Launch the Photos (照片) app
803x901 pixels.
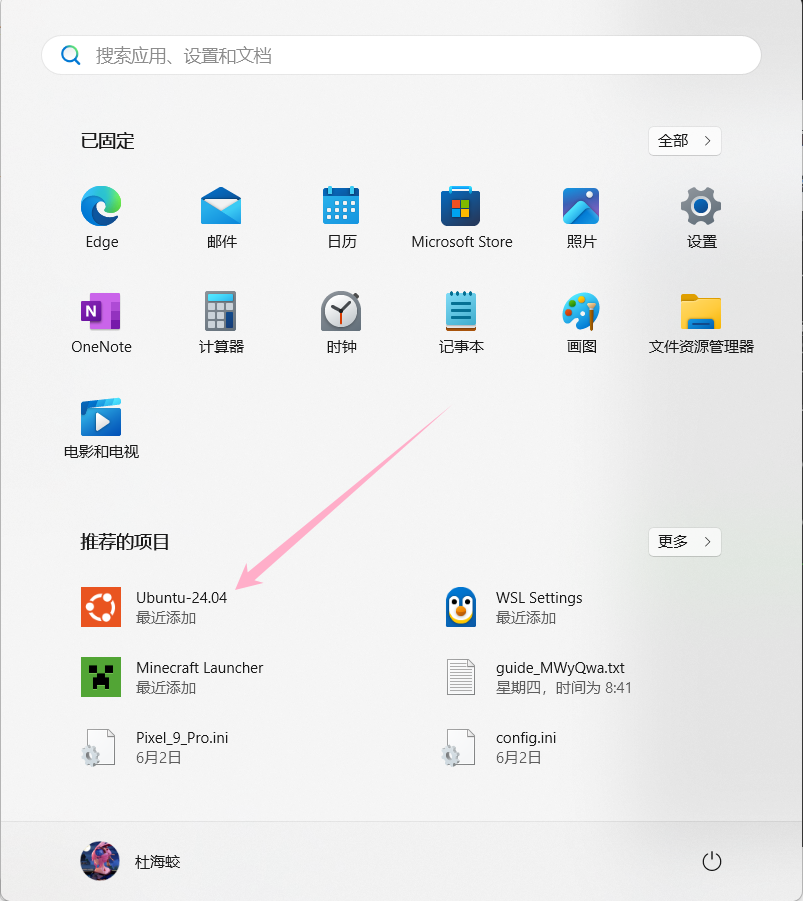click(x=581, y=206)
